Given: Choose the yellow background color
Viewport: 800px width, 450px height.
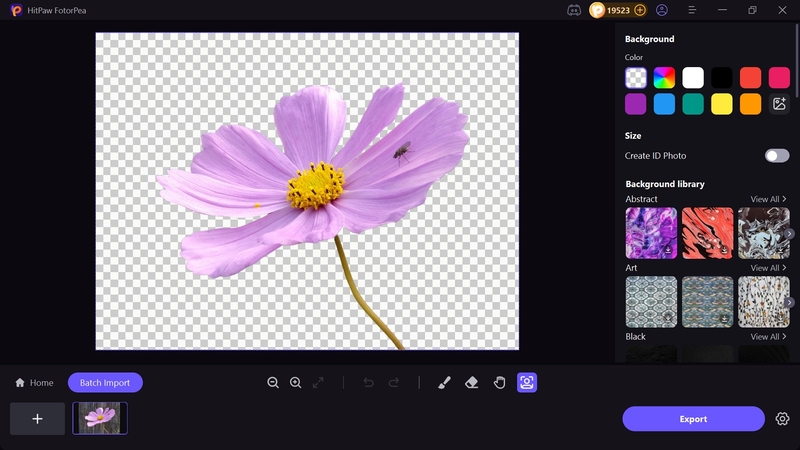Looking at the screenshot, I should tap(721, 104).
